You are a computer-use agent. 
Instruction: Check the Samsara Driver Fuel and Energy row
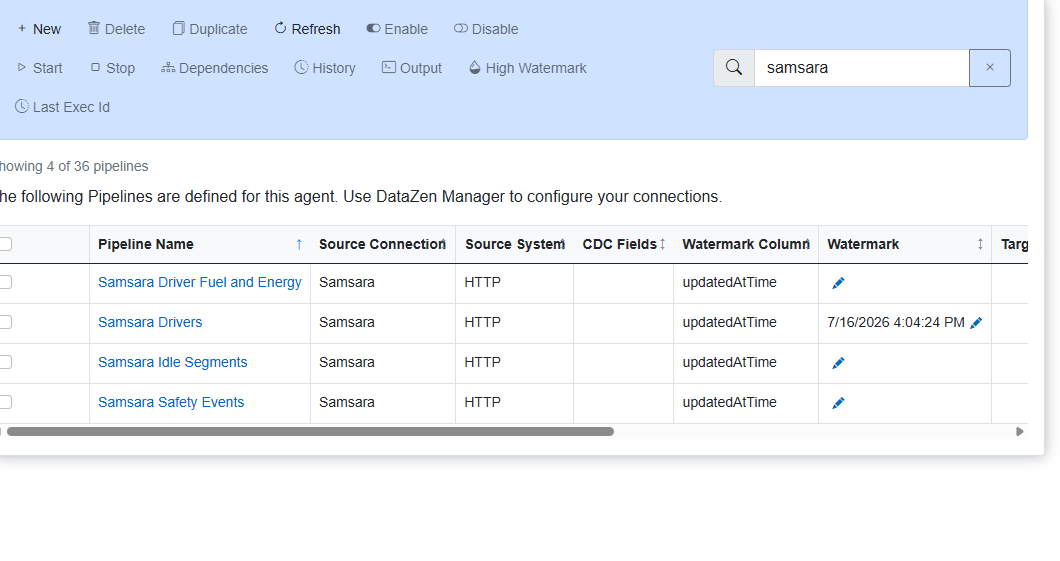[5, 282]
